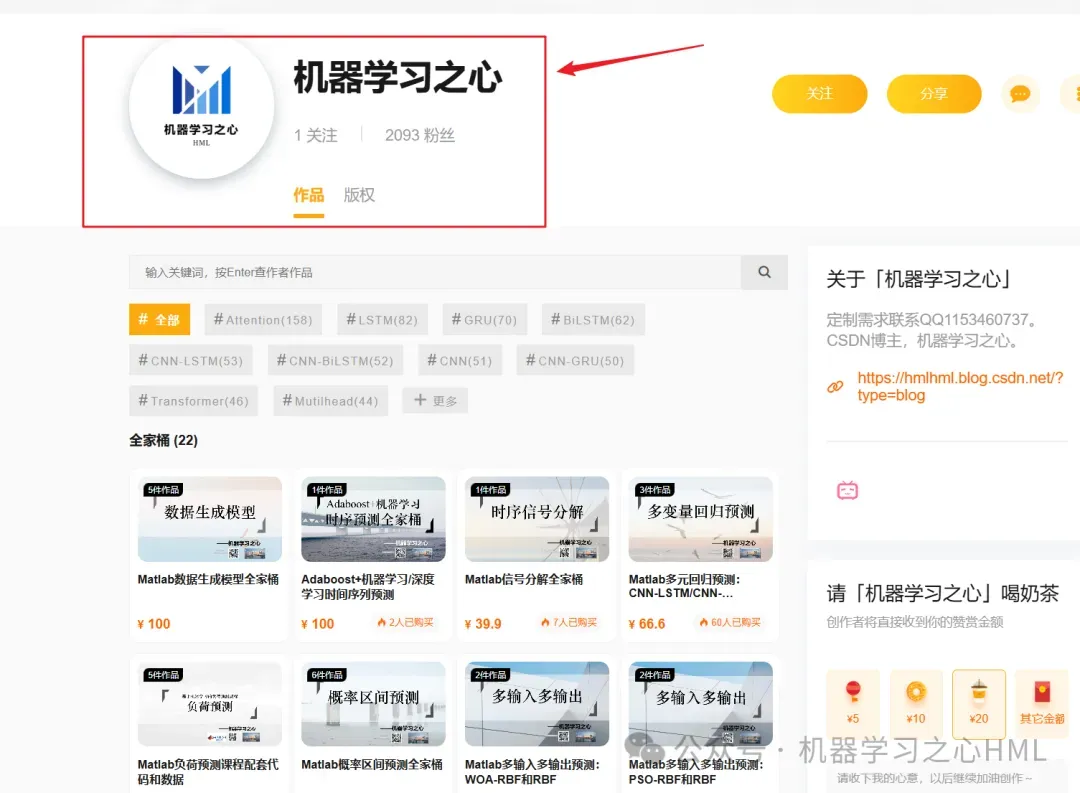Click the Matlab信号分解全家桶 title
The height and width of the screenshot is (793, 1080).
(x=524, y=579)
